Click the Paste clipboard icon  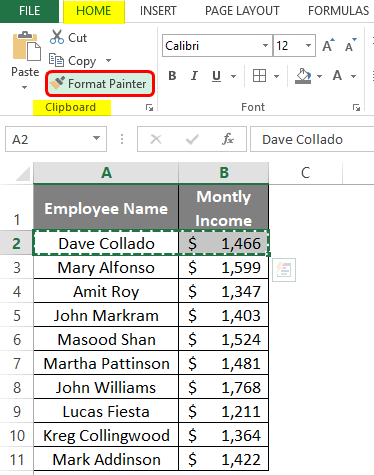coord(26,46)
